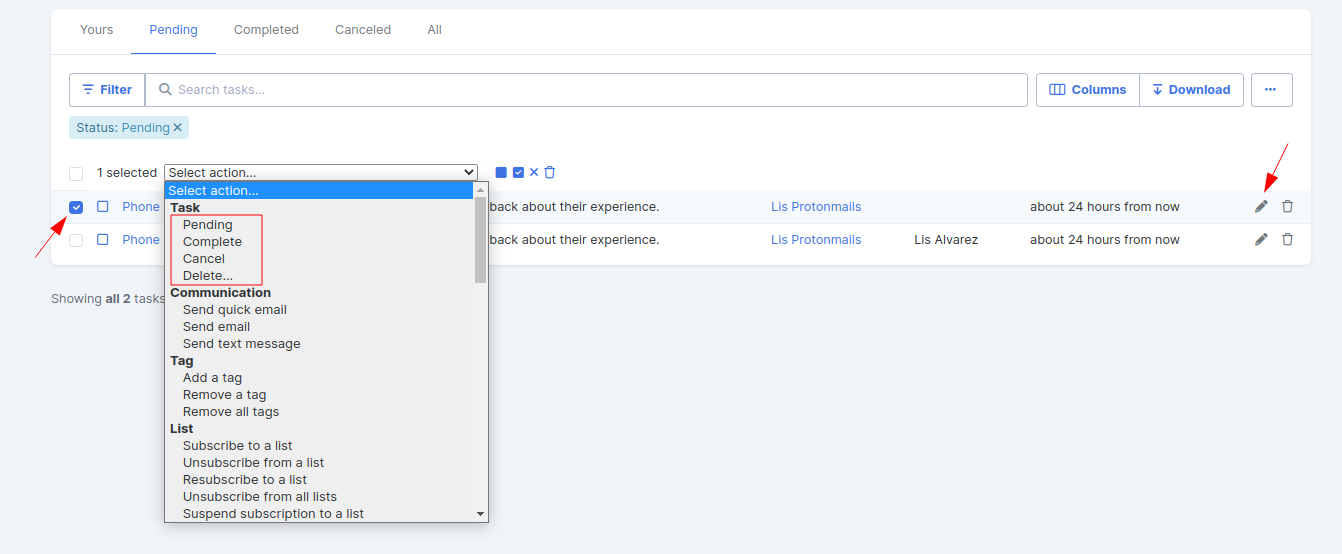Image resolution: width=1342 pixels, height=554 pixels.
Task: Remove the Status: Pending filter tag with its X
Action: pos(178,128)
